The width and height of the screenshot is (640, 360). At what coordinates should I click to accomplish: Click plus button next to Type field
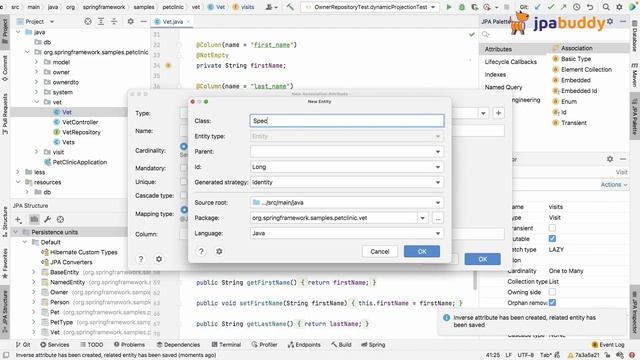tap(498, 113)
